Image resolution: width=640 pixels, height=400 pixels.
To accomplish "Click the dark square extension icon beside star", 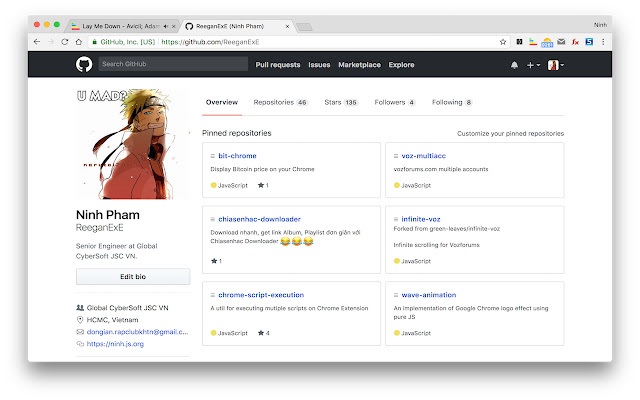I will click(519, 42).
